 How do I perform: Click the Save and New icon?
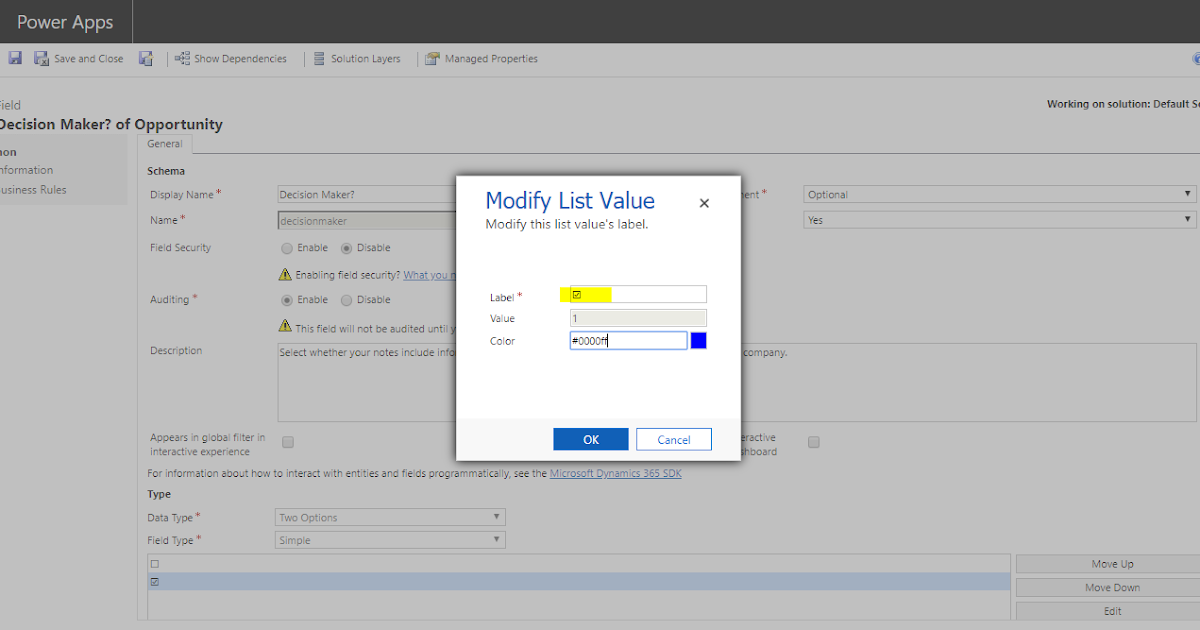click(146, 58)
